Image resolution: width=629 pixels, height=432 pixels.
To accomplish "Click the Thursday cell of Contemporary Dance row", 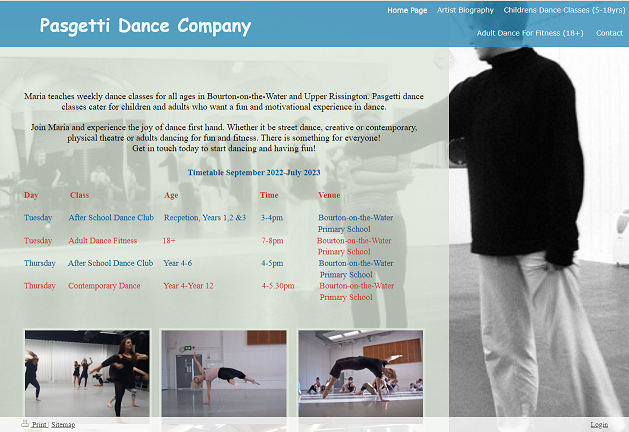I will (40, 286).
